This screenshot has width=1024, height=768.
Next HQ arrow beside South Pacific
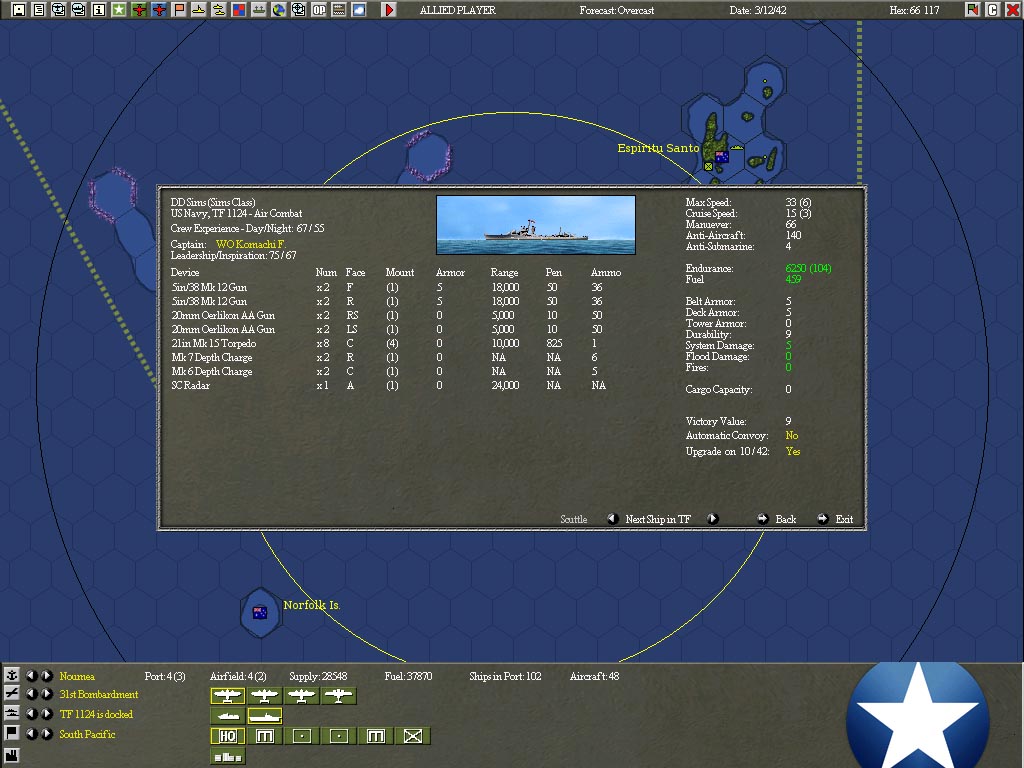pyautogui.click(x=47, y=733)
